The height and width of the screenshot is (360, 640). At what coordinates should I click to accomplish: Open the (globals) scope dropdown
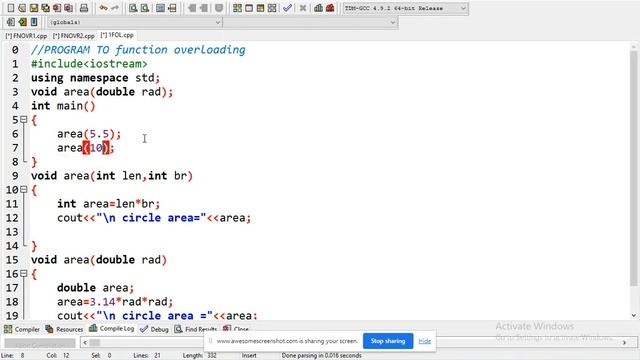(135, 22)
